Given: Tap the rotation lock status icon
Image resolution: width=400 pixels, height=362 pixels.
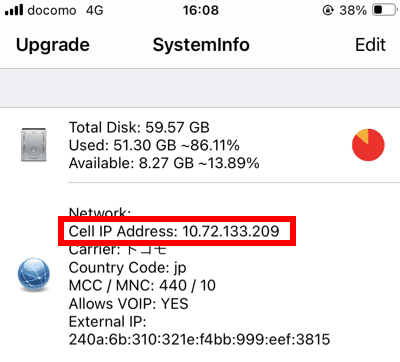Looking at the screenshot, I should coord(328,10).
